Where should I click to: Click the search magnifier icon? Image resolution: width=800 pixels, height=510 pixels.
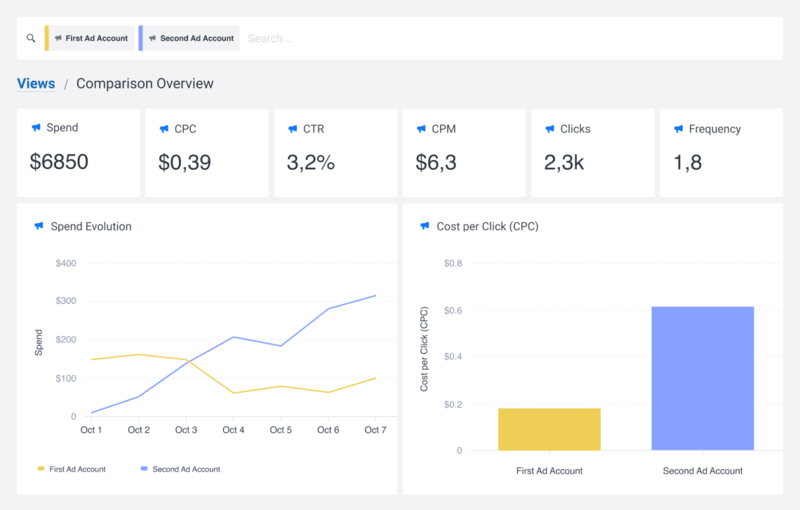[x=31, y=39]
